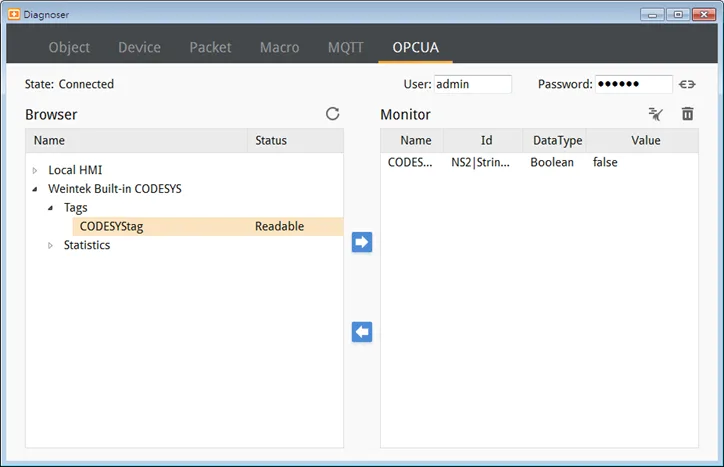The width and height of the screenshot is (724, 467).
Task: Go to the MQTT tab
Action: 346,47
